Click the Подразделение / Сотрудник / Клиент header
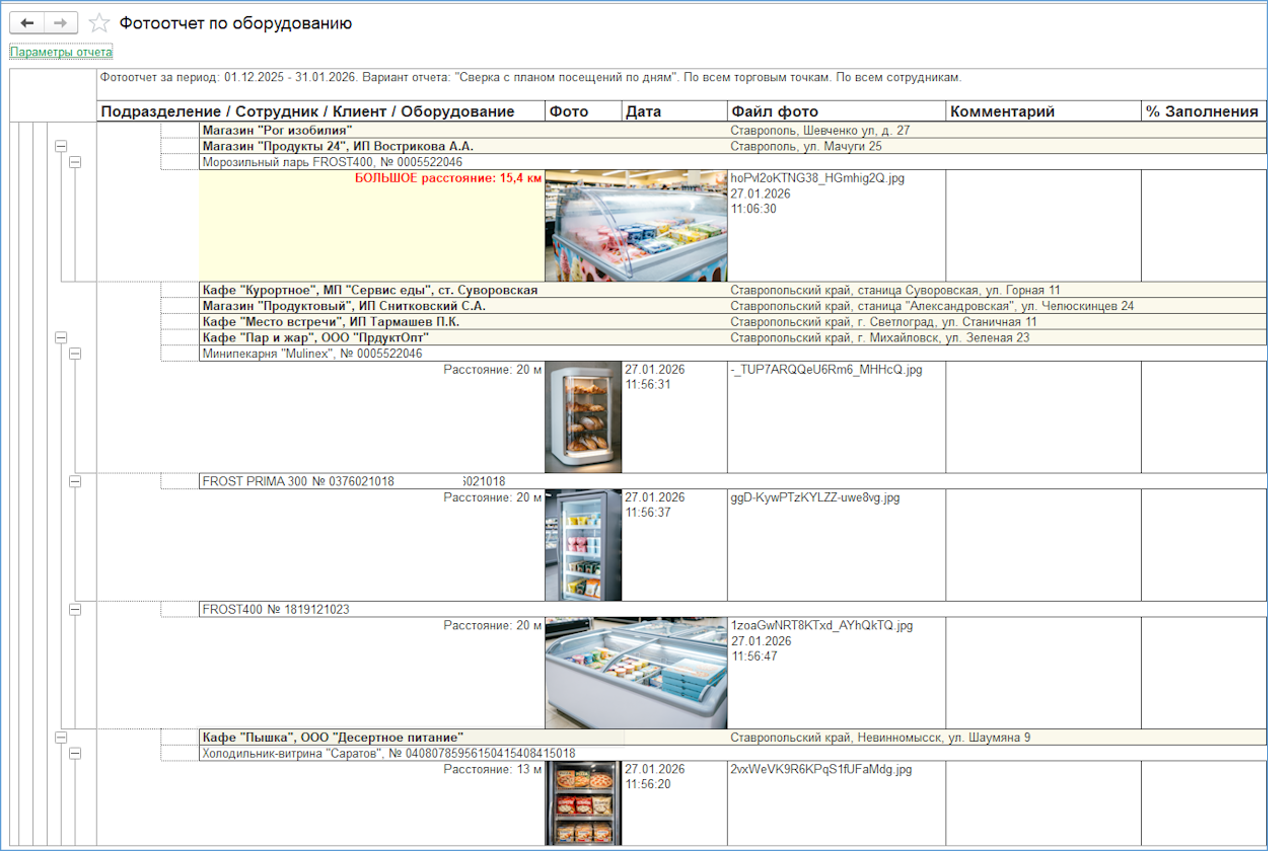The width and height of the screenshot is (1268, 851). (x=322, y=111)
